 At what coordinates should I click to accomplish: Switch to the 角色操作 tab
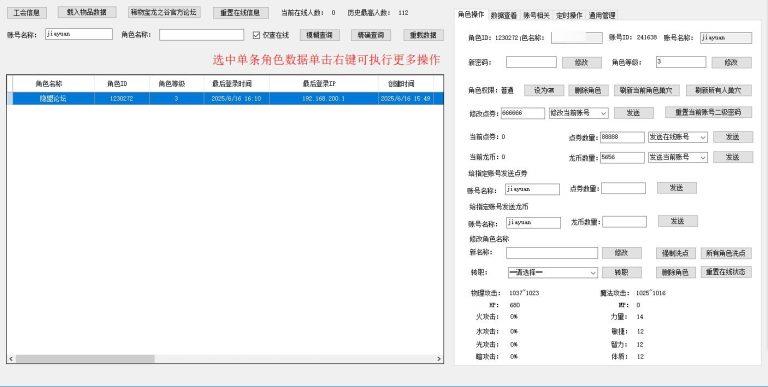(x=471, y=15)
